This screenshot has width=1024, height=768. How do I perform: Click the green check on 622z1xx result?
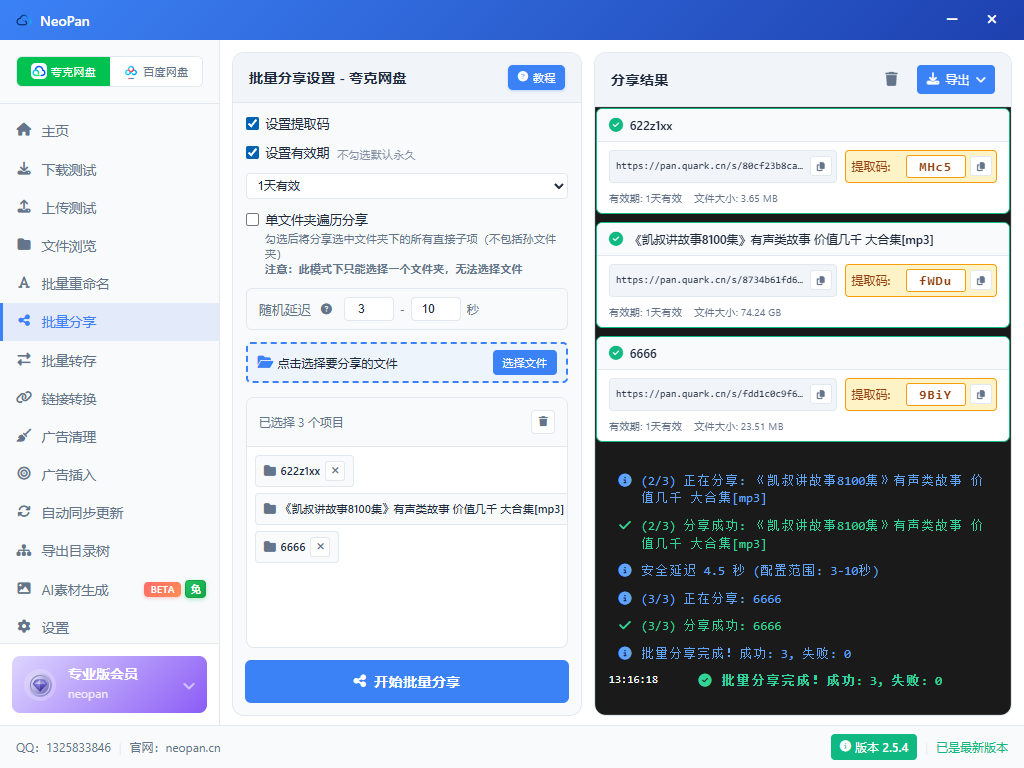click(616, 125)
